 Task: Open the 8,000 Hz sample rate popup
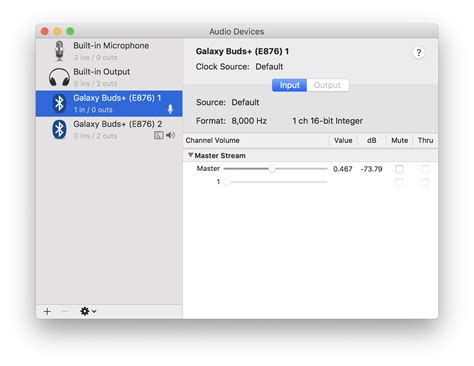click(x=249, y=121)
